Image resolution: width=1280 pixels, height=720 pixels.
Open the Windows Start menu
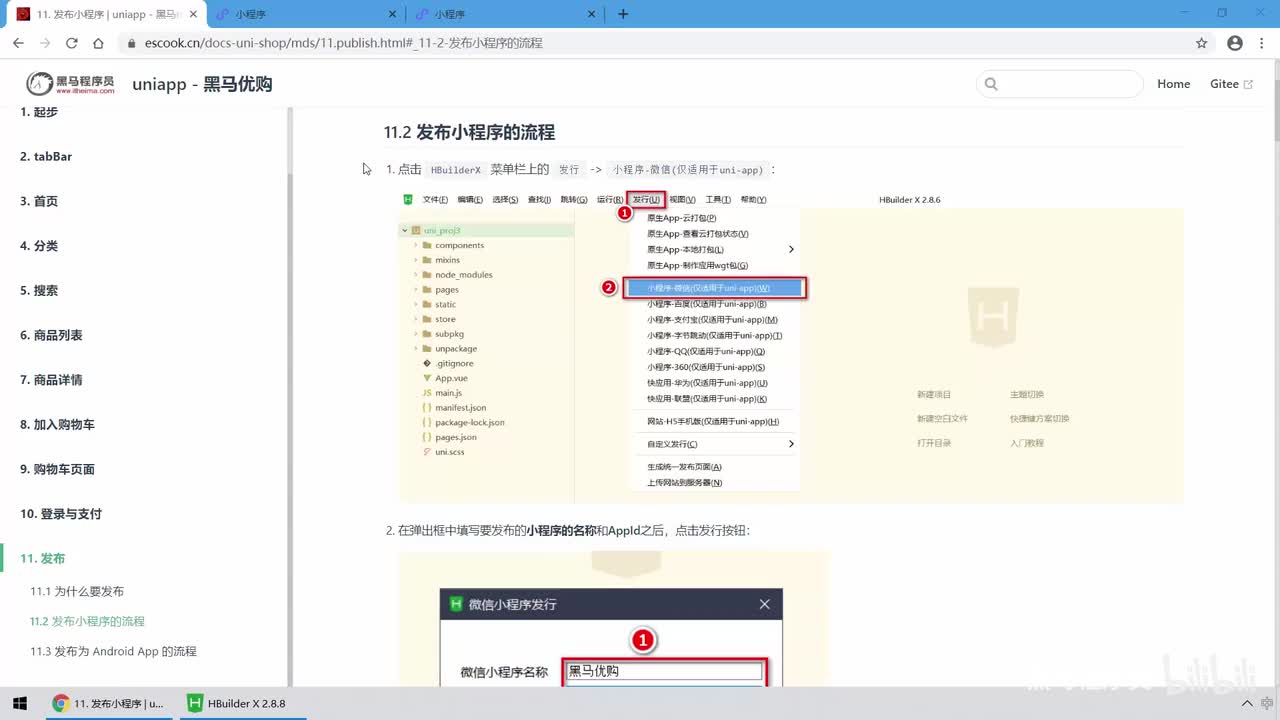20,703
